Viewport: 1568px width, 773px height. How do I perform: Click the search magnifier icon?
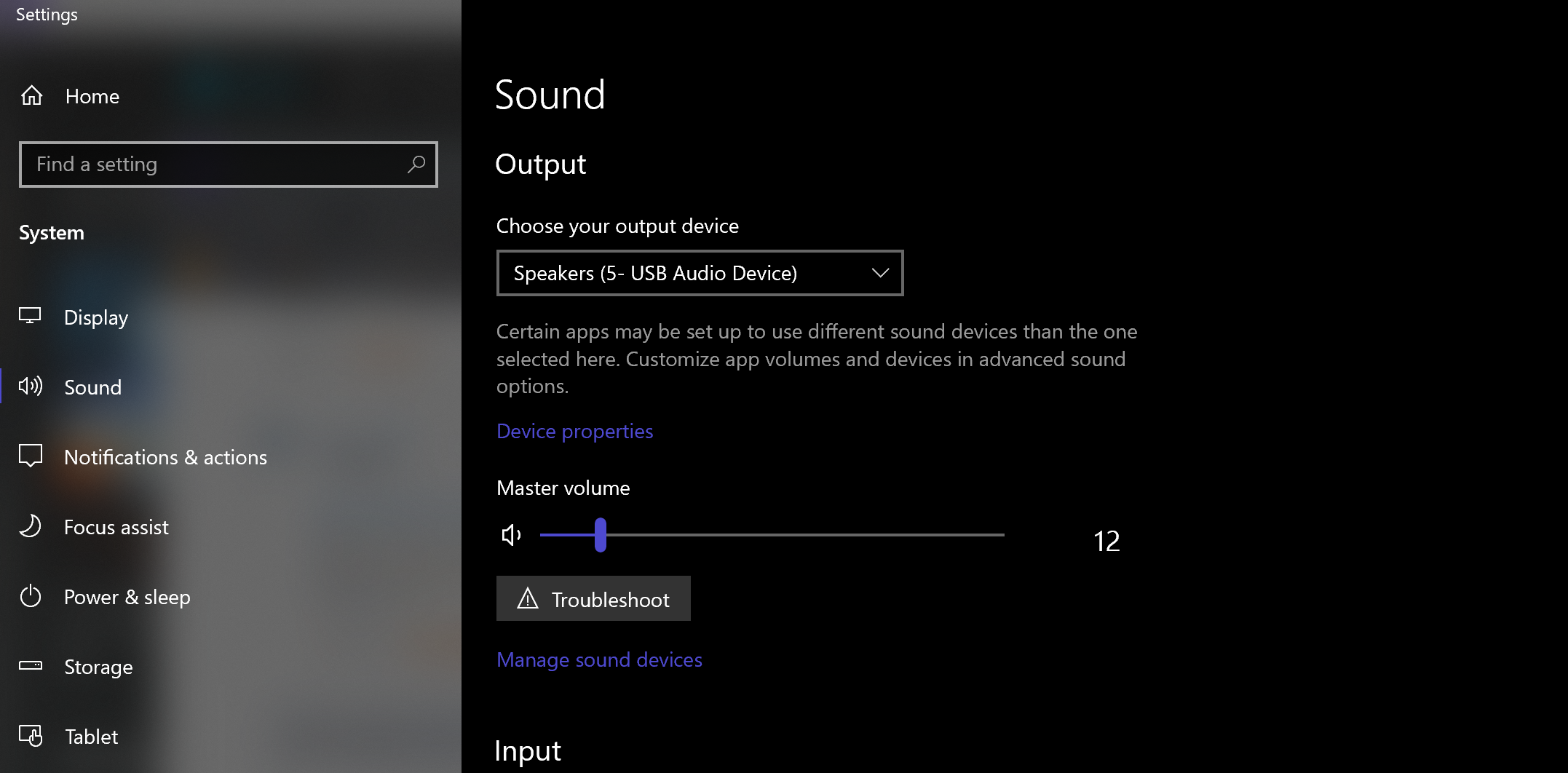416,164
